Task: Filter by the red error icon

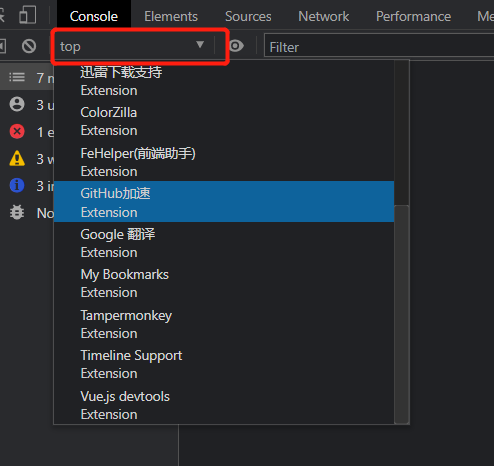Action: (17, 131)
